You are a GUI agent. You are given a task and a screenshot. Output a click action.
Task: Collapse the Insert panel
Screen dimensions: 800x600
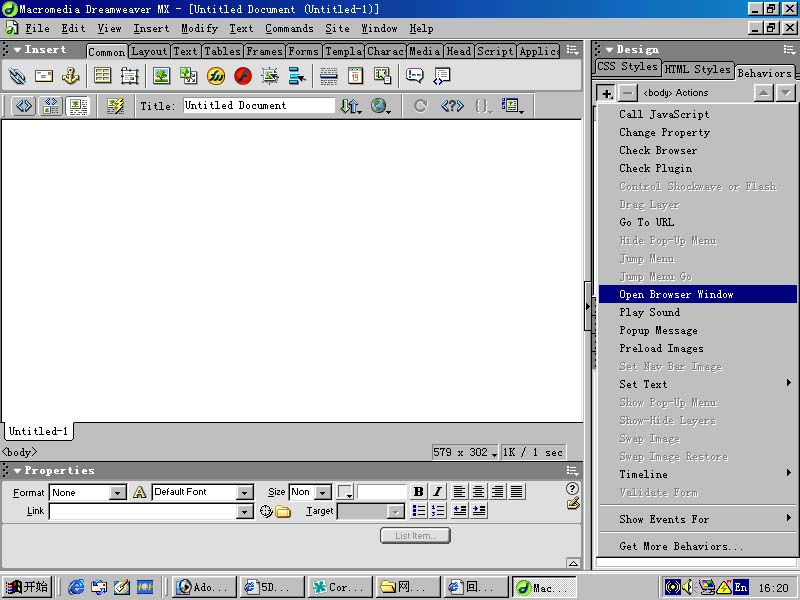tap(17, 50)
